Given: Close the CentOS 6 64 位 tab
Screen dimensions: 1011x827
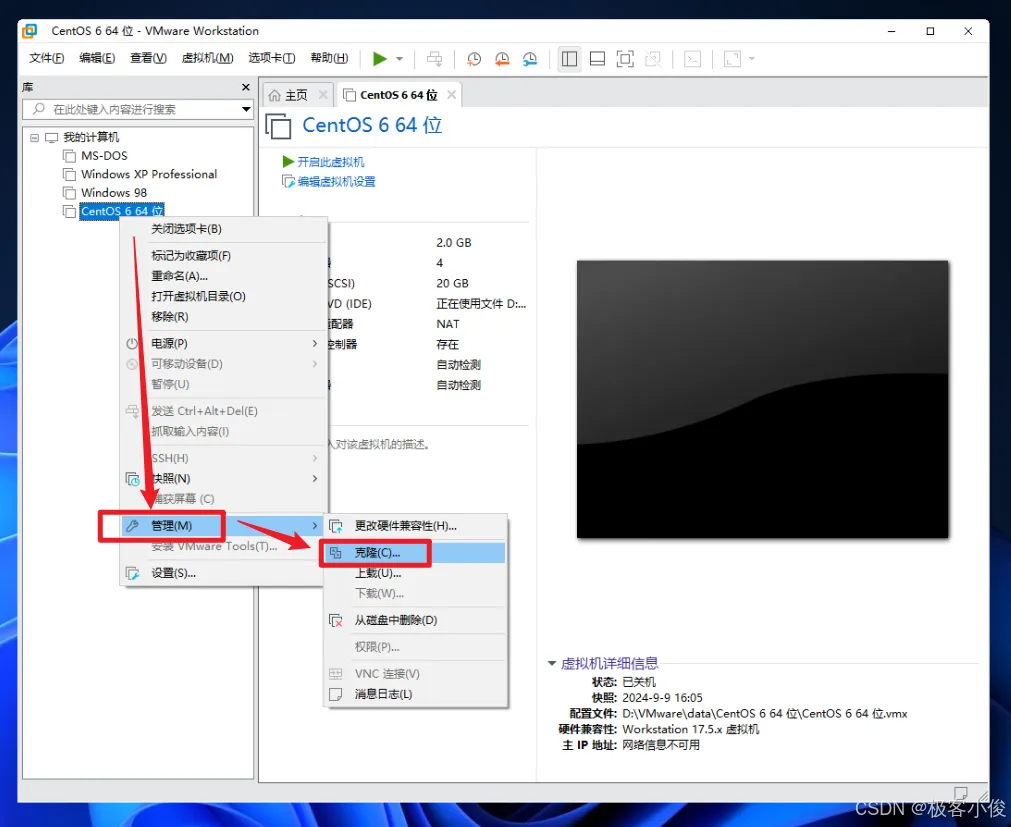Looking at the screenshot, I should 451,95.
